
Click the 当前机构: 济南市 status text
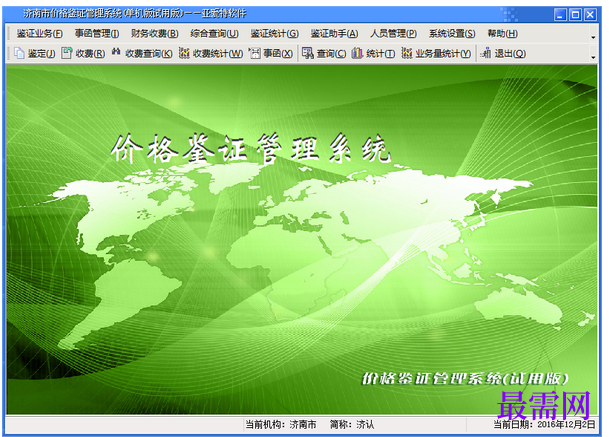(281, 425)
